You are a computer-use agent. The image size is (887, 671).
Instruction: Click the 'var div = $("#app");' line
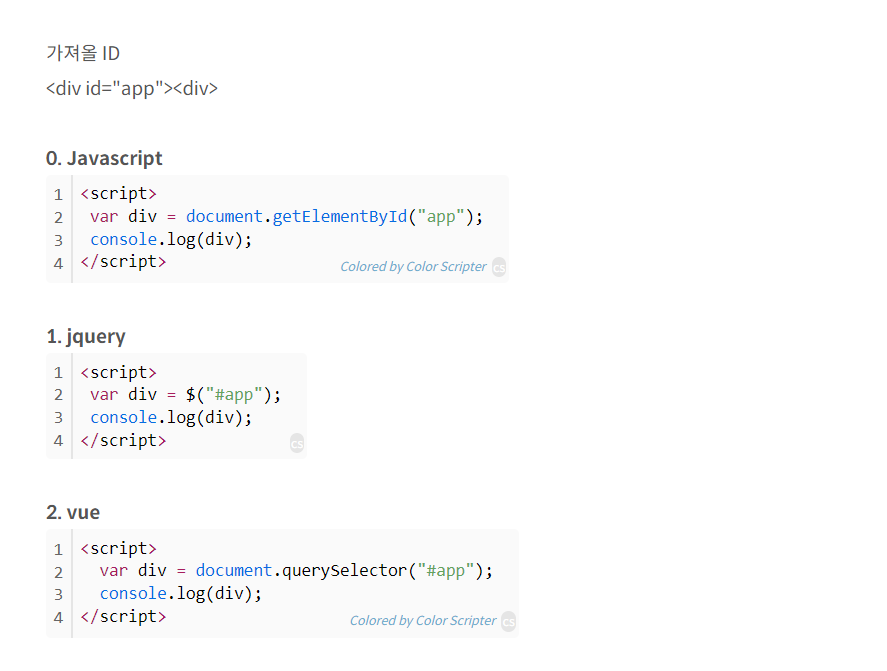[186, 394]
